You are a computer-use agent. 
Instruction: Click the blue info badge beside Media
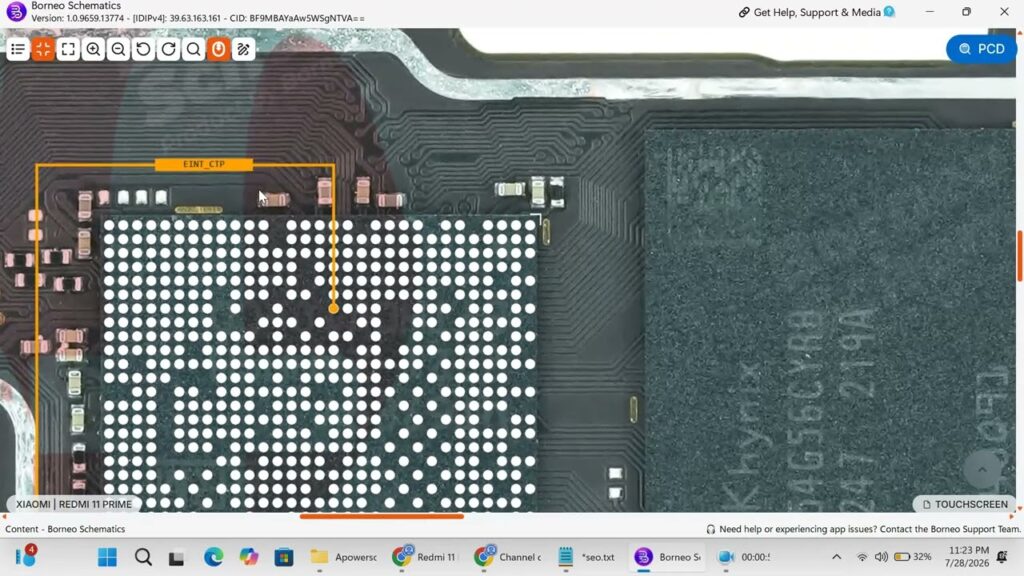(889, 11)
